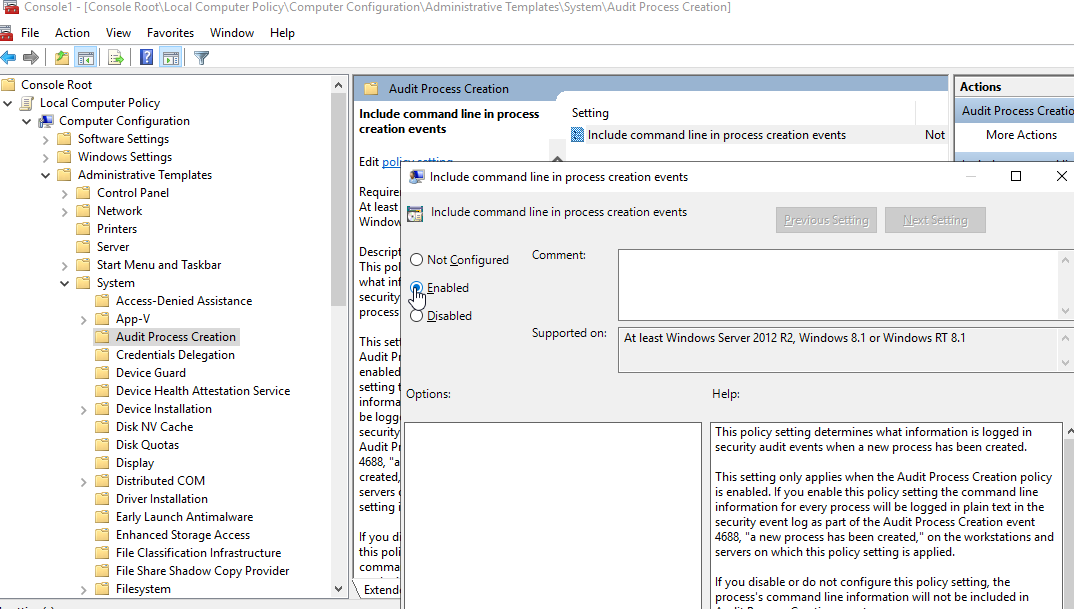Open the Action menu
Viewport: 1074px width, 609px height.
pos(72,33)
